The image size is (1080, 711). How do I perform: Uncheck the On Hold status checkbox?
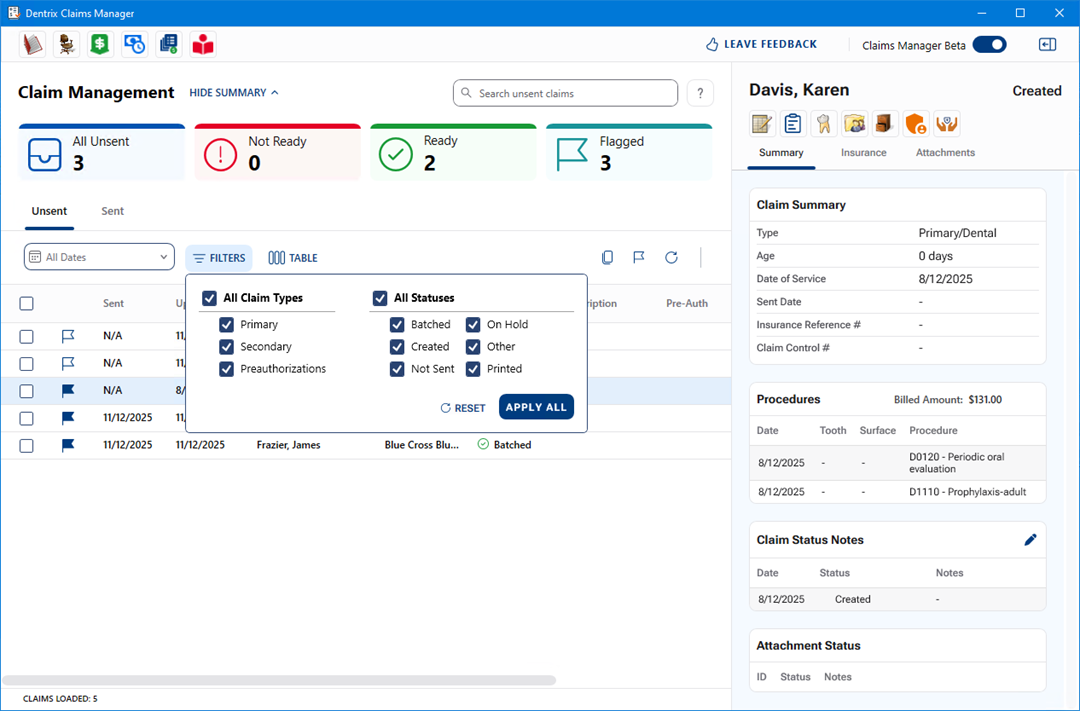click(x=473, y=325)
